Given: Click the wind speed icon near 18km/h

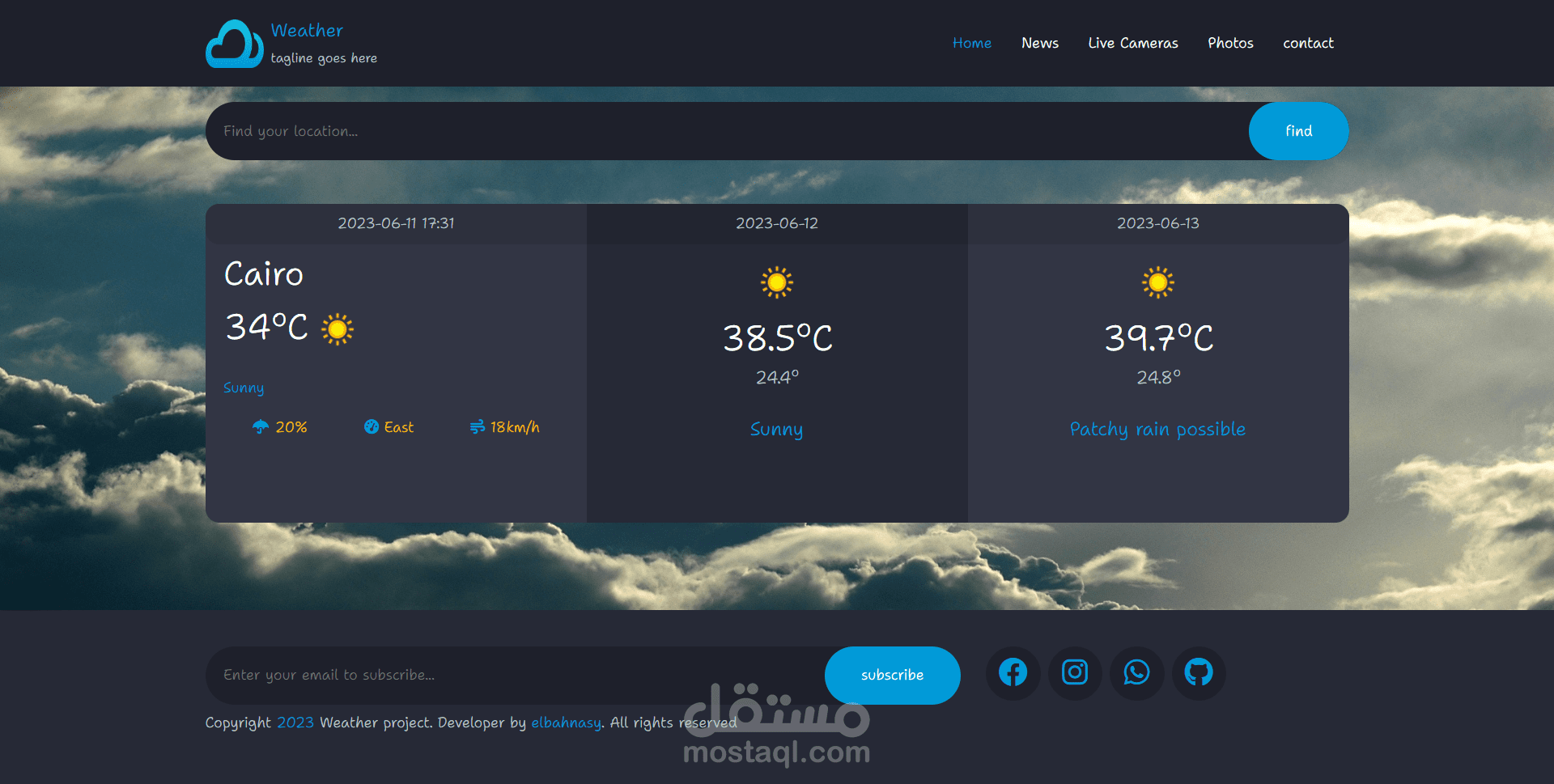Looking at the screenshot, I should tap(478, 427).
